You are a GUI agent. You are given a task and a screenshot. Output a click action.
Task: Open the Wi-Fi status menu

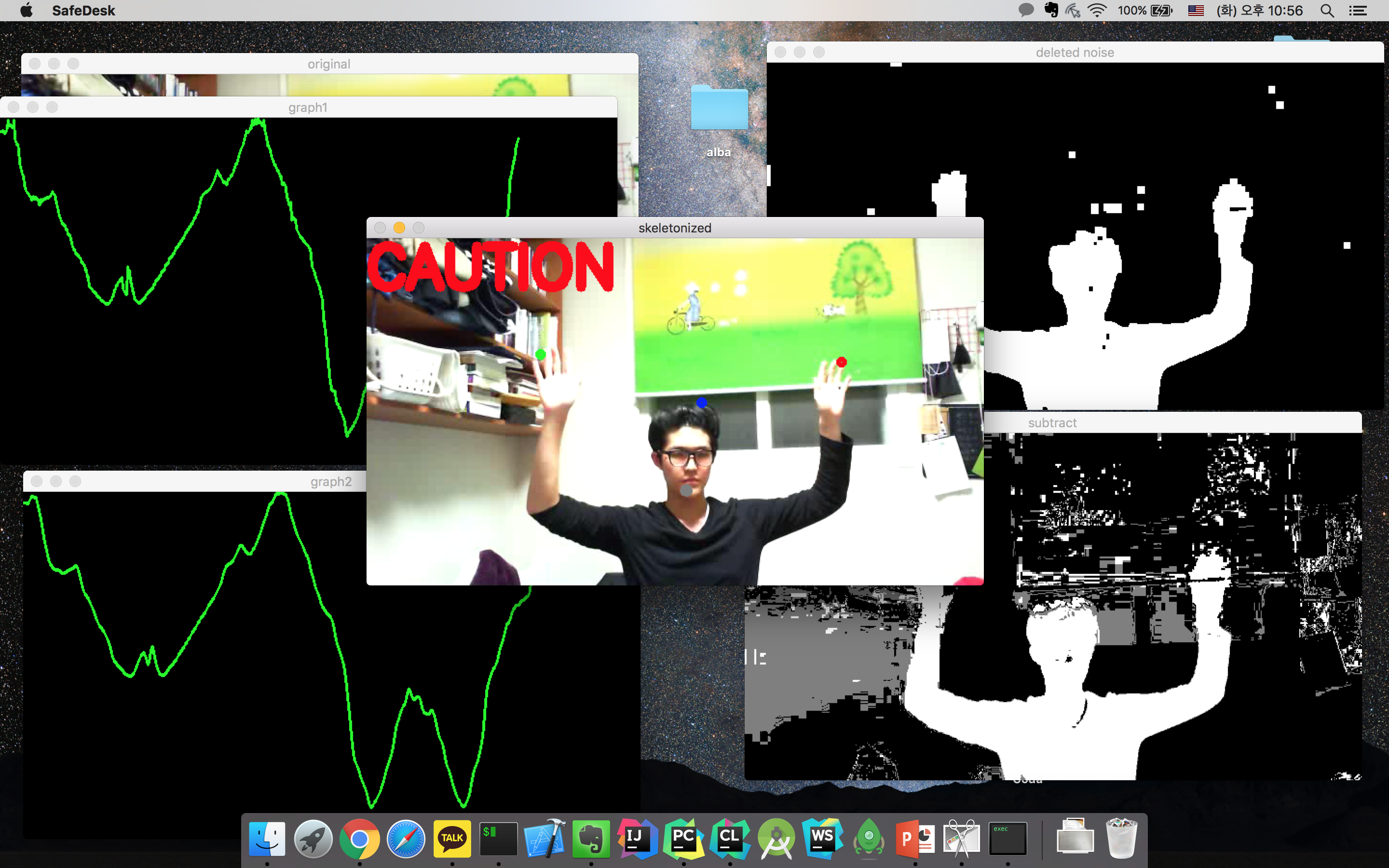tap(1097, 10)
